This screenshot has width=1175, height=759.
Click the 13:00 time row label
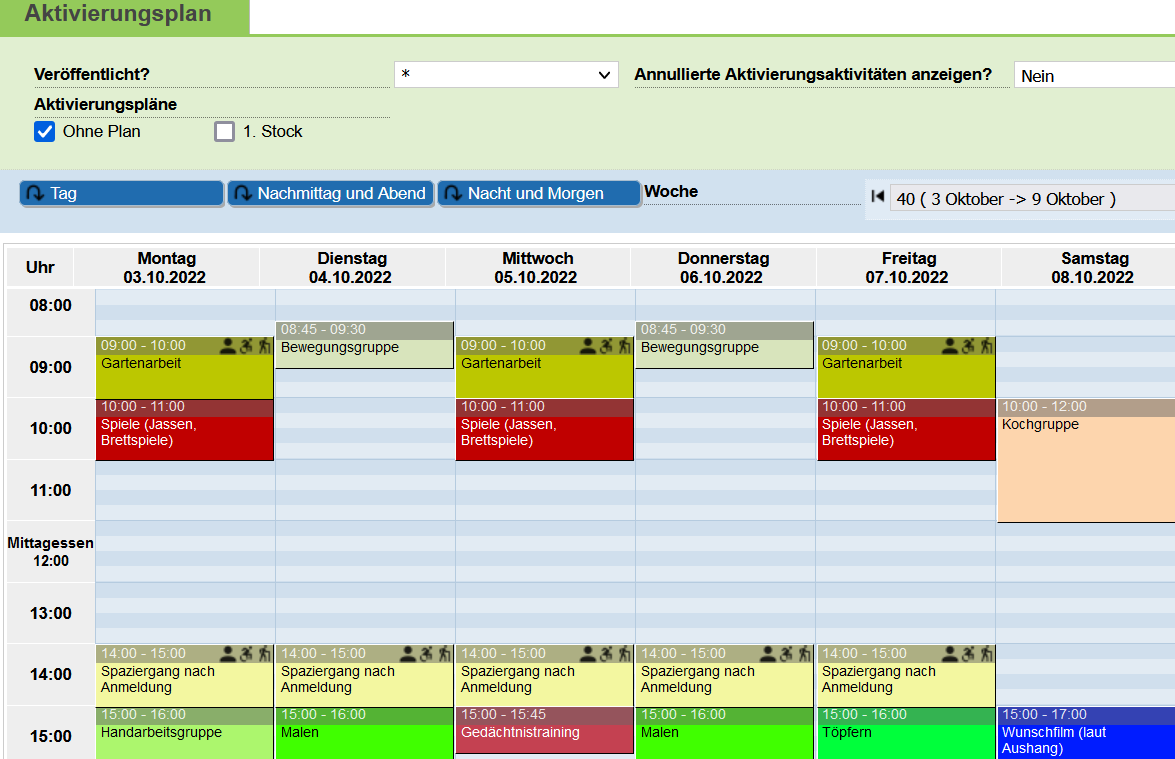(x=51, y=614)
